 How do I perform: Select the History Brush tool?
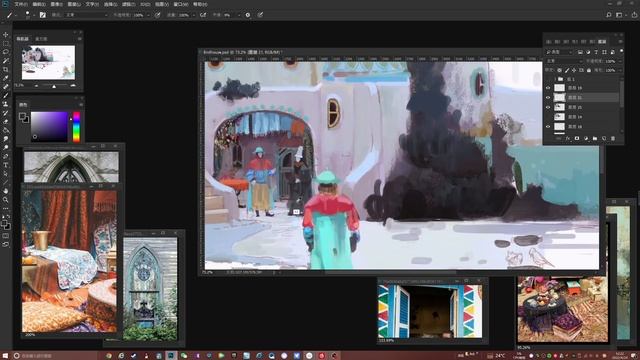click(x=5, y=113)
